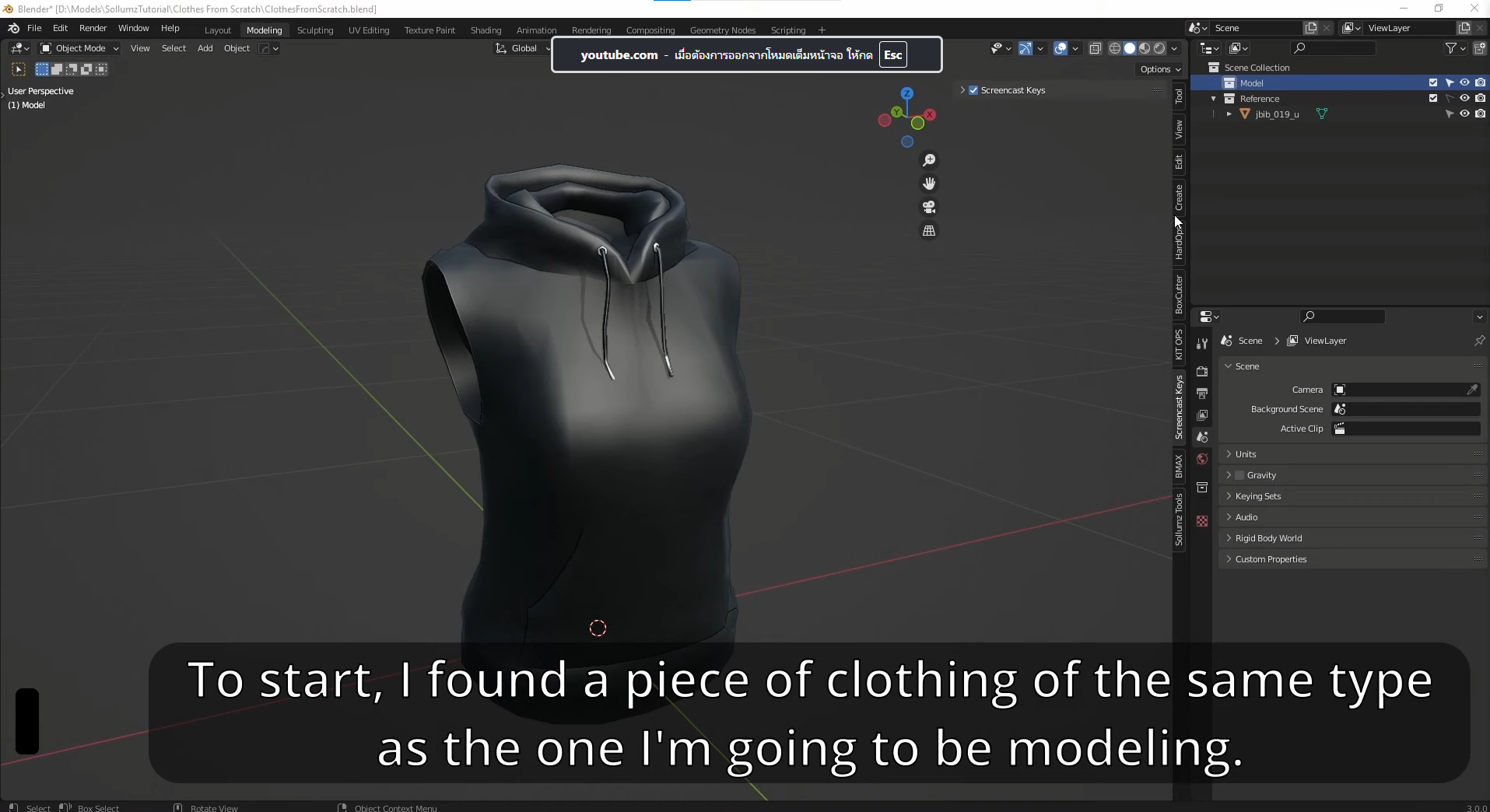Expand the jbib_019_u object in outliner

point(1228,114)
